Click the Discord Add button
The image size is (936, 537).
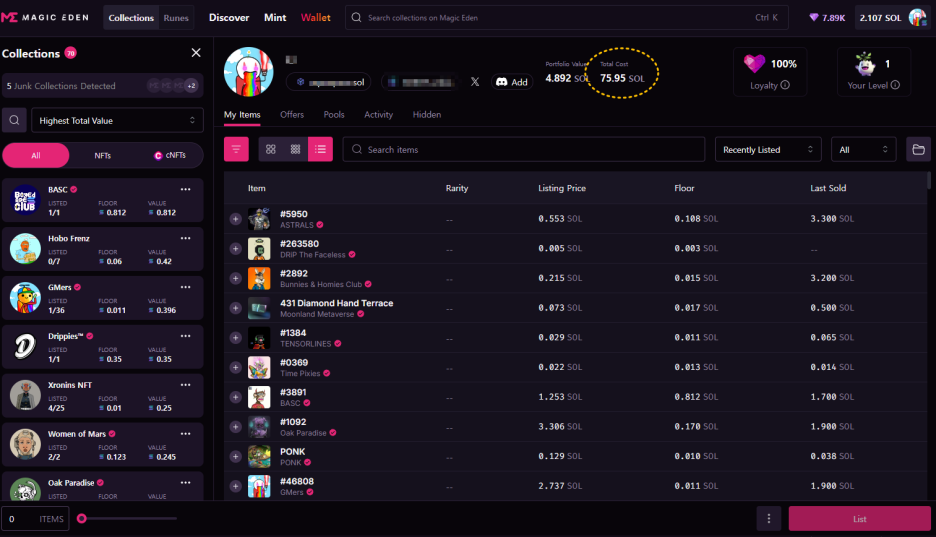512,82
